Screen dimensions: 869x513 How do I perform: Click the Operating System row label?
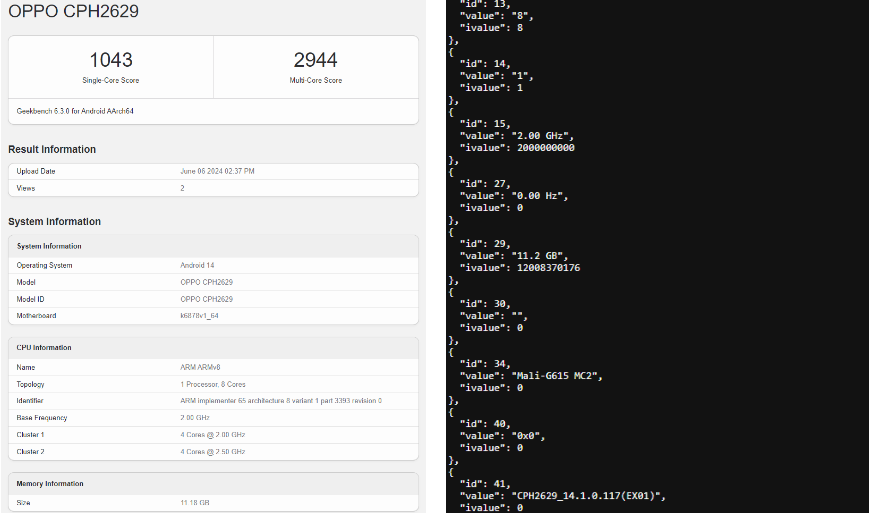44,265
